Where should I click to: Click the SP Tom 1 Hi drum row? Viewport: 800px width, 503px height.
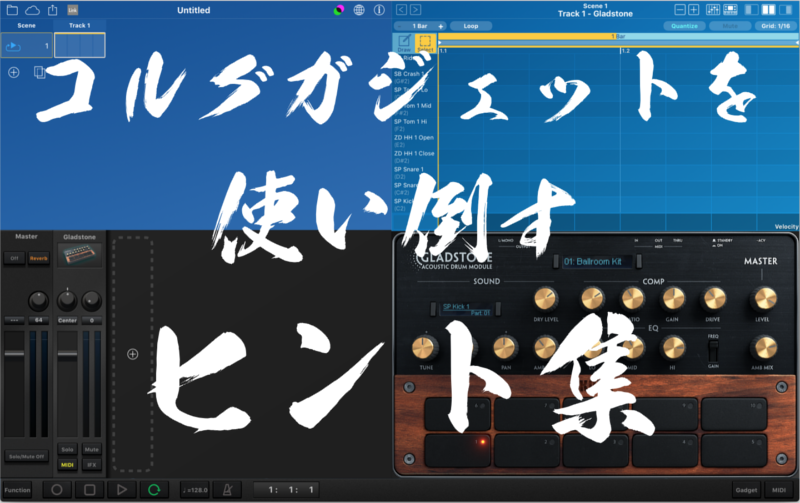click(414, 125)
